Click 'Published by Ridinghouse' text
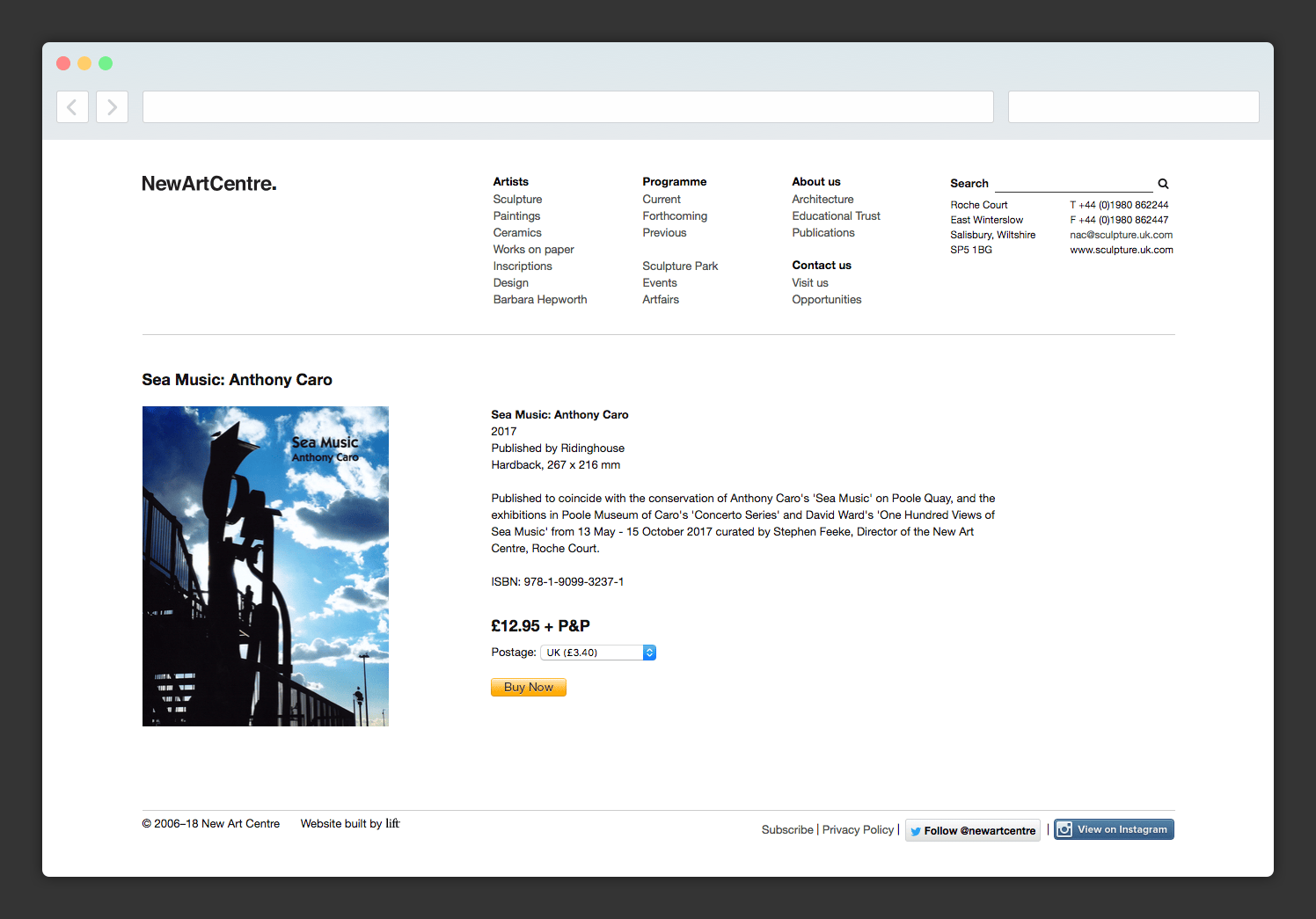Viewport: 1316px width, 919px height. tap(558, 448)
